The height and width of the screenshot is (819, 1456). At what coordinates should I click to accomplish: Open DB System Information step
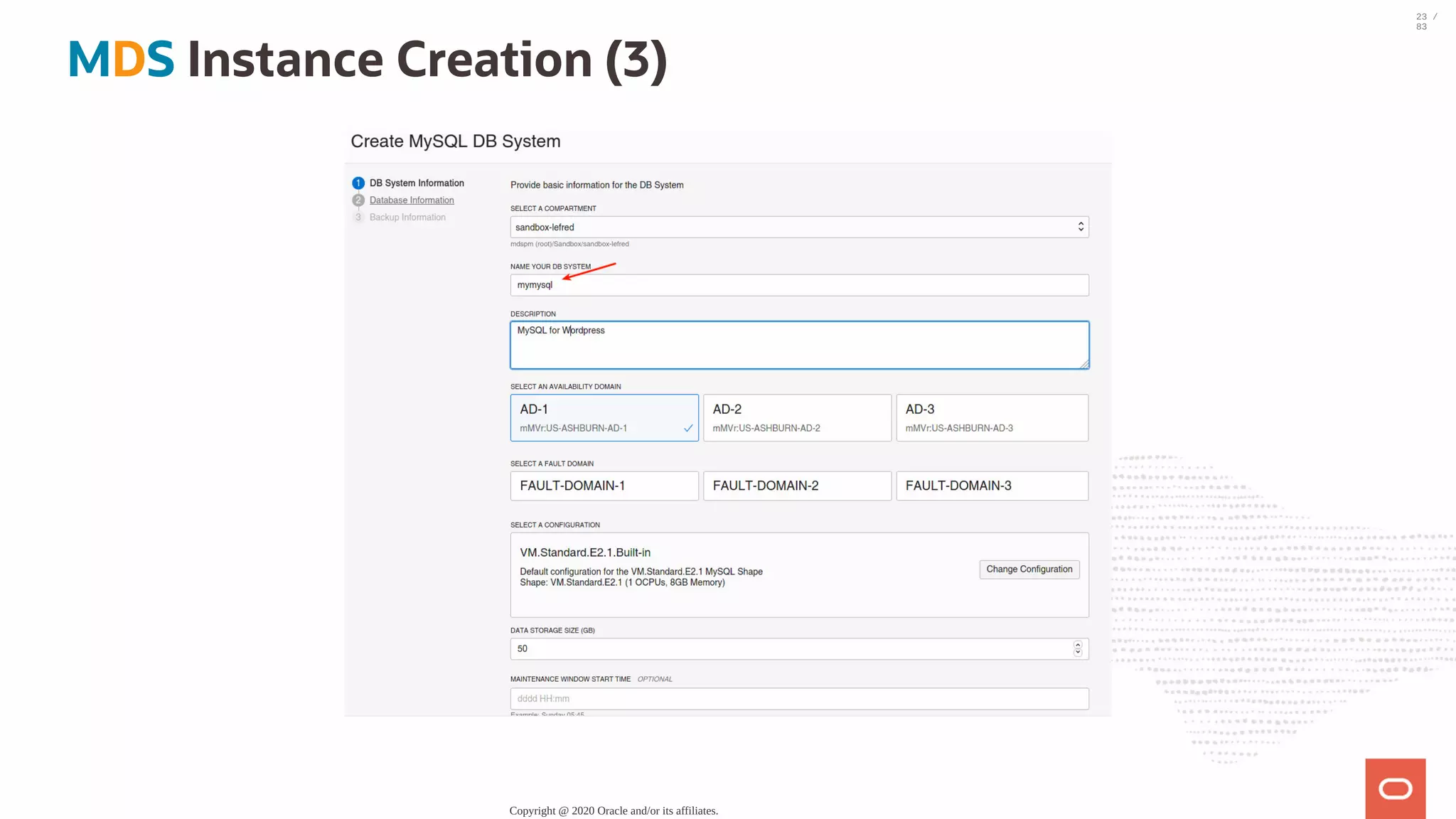click(417, 183)
